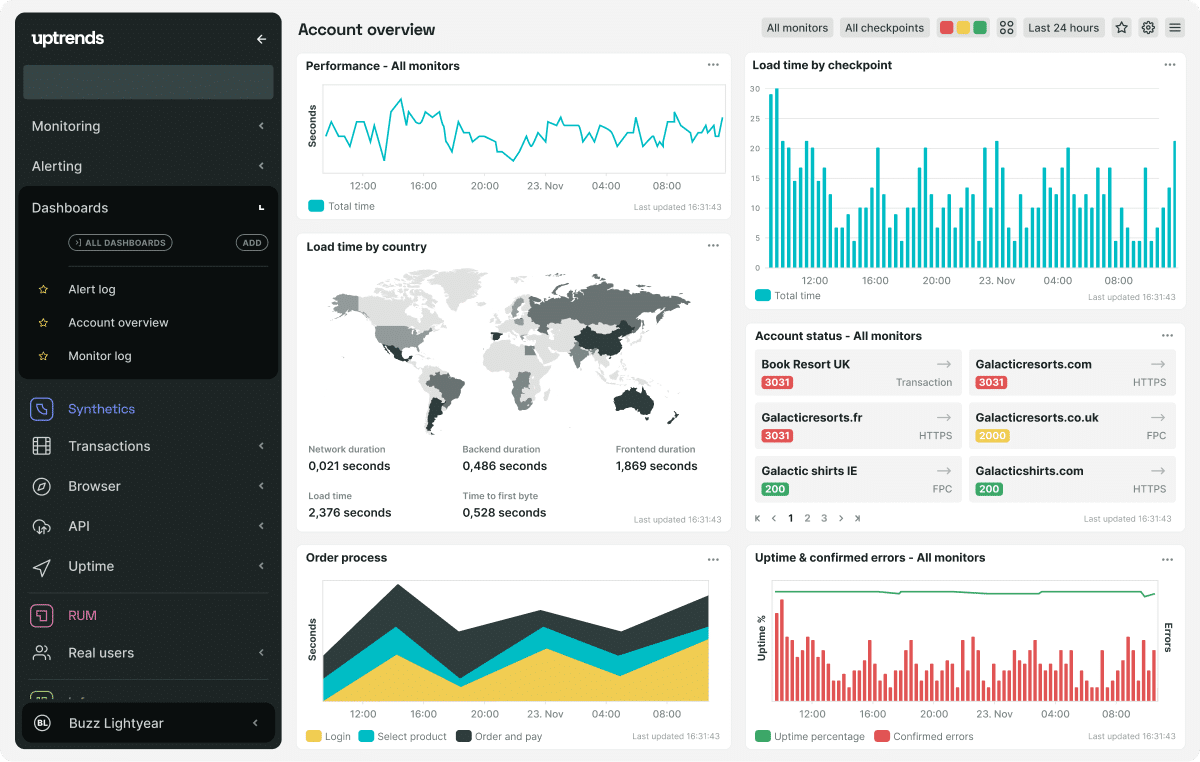Open dashboard settings with the gear icon
Viewport: 1200px width, 762px height.
point(1148,27)
